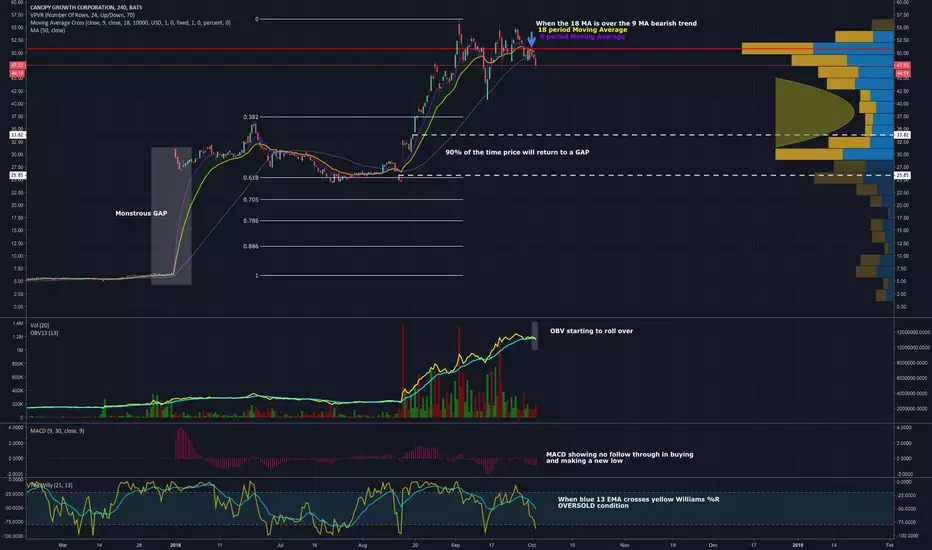Screen dimensions: 932x550
Task: Select the 33.82 price tag on left edge
Action: [17, 135]
